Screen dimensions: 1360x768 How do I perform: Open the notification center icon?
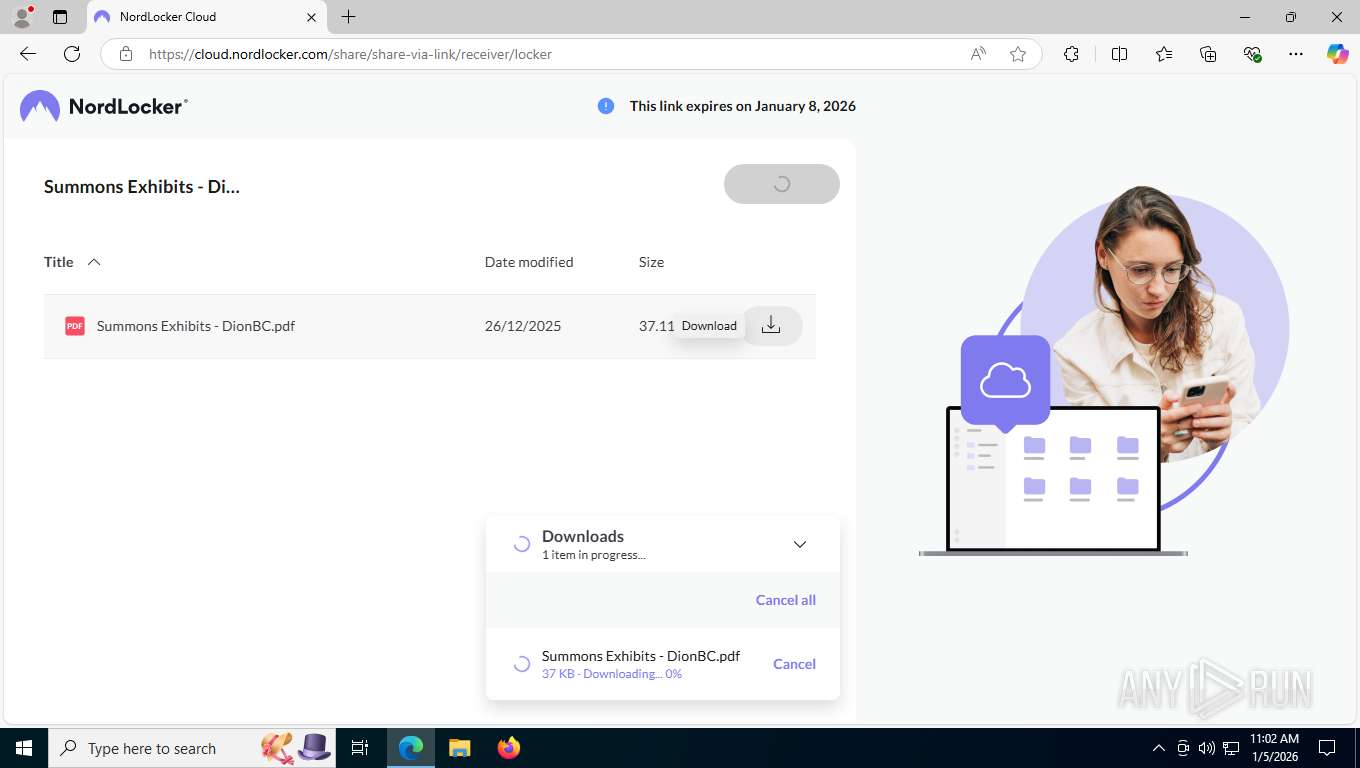click(x=1328, y=748)
